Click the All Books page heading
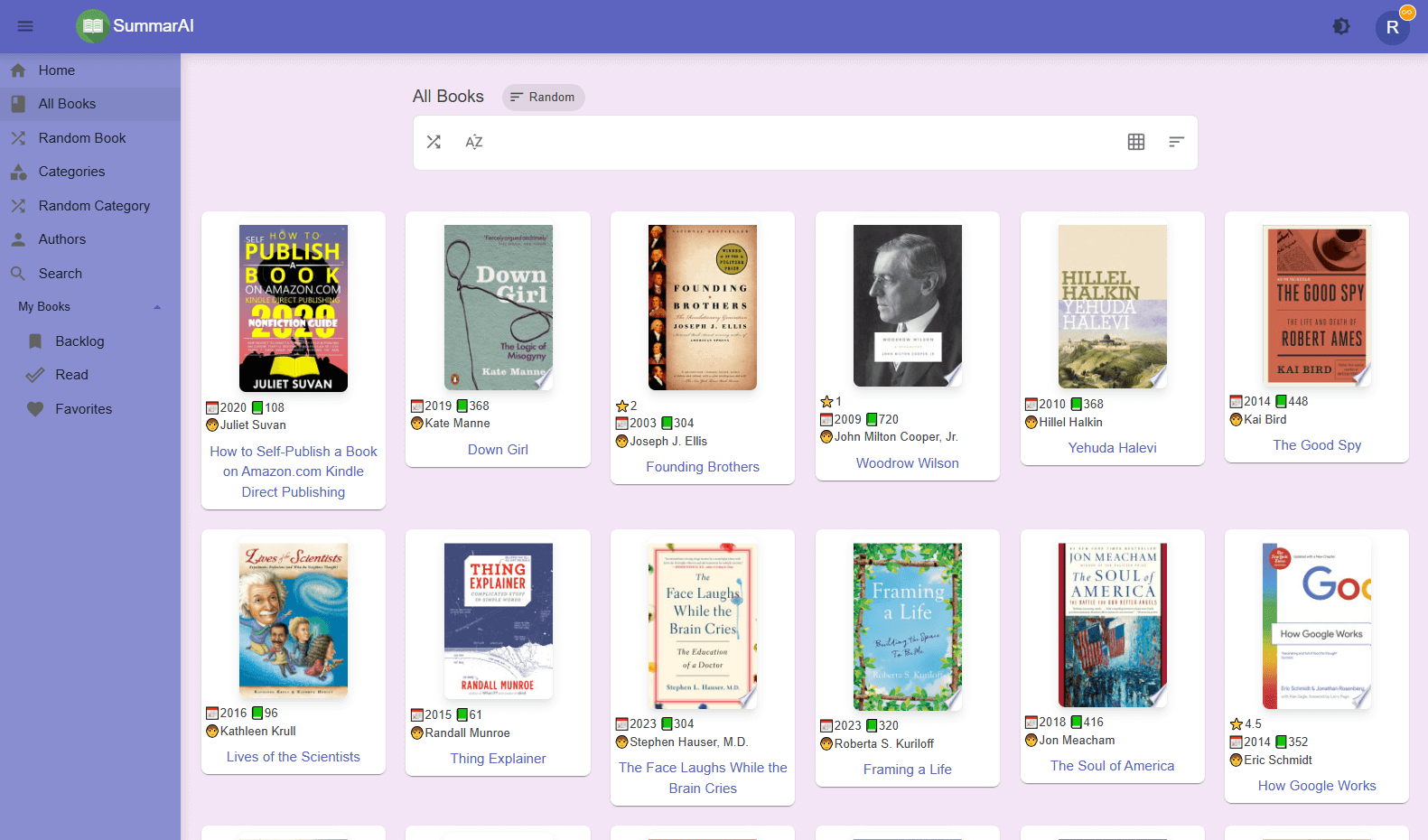 (448, 97)
